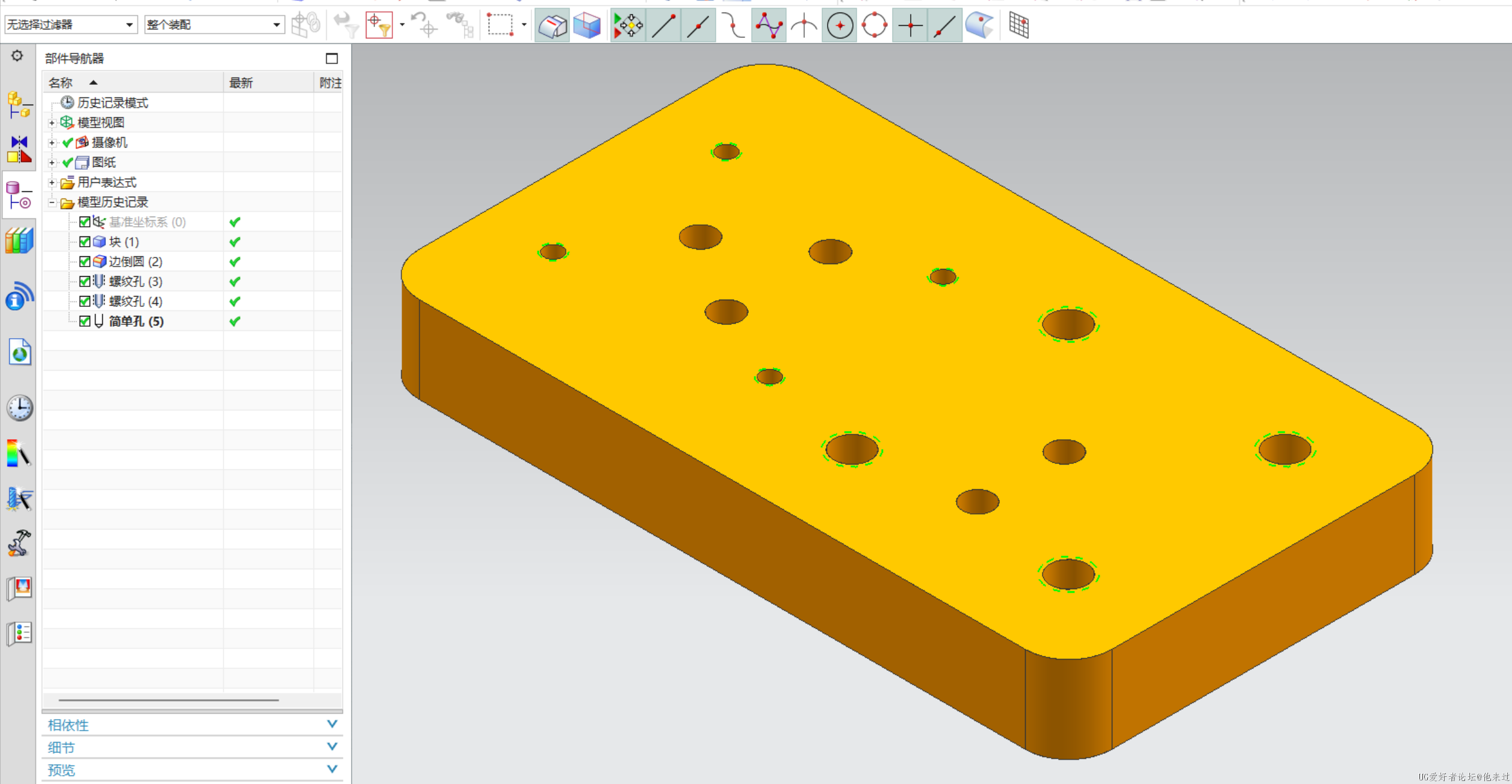Uncheck the 边倒圆 (2) feature checkbox
The height and width of the screenshot is (784, 1512).
tap(85, 262)
